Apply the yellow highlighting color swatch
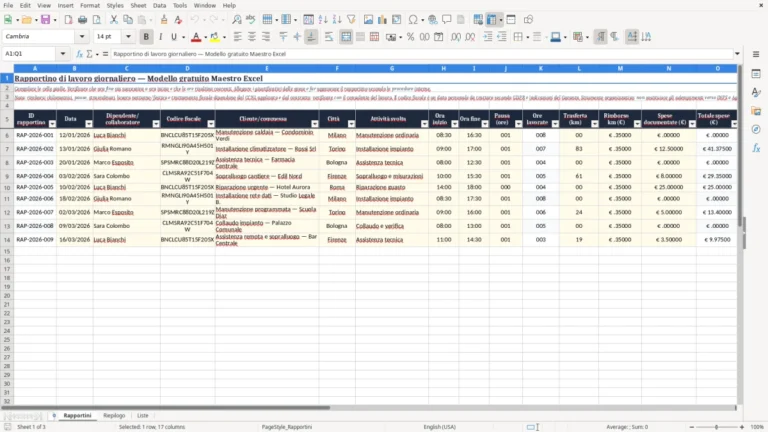 point(215,37)
